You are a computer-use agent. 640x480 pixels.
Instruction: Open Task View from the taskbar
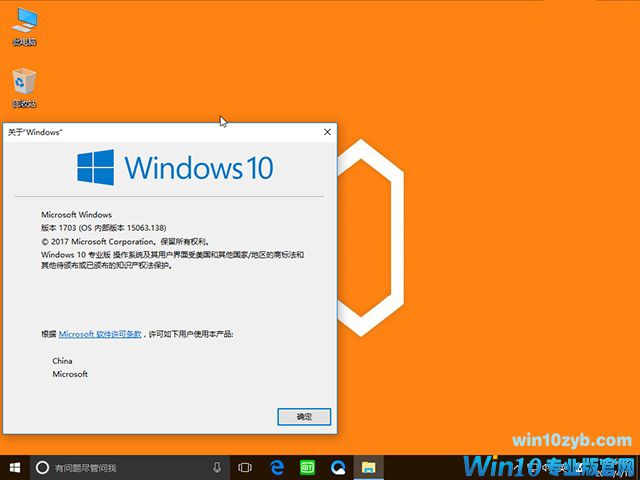point(245,467)
